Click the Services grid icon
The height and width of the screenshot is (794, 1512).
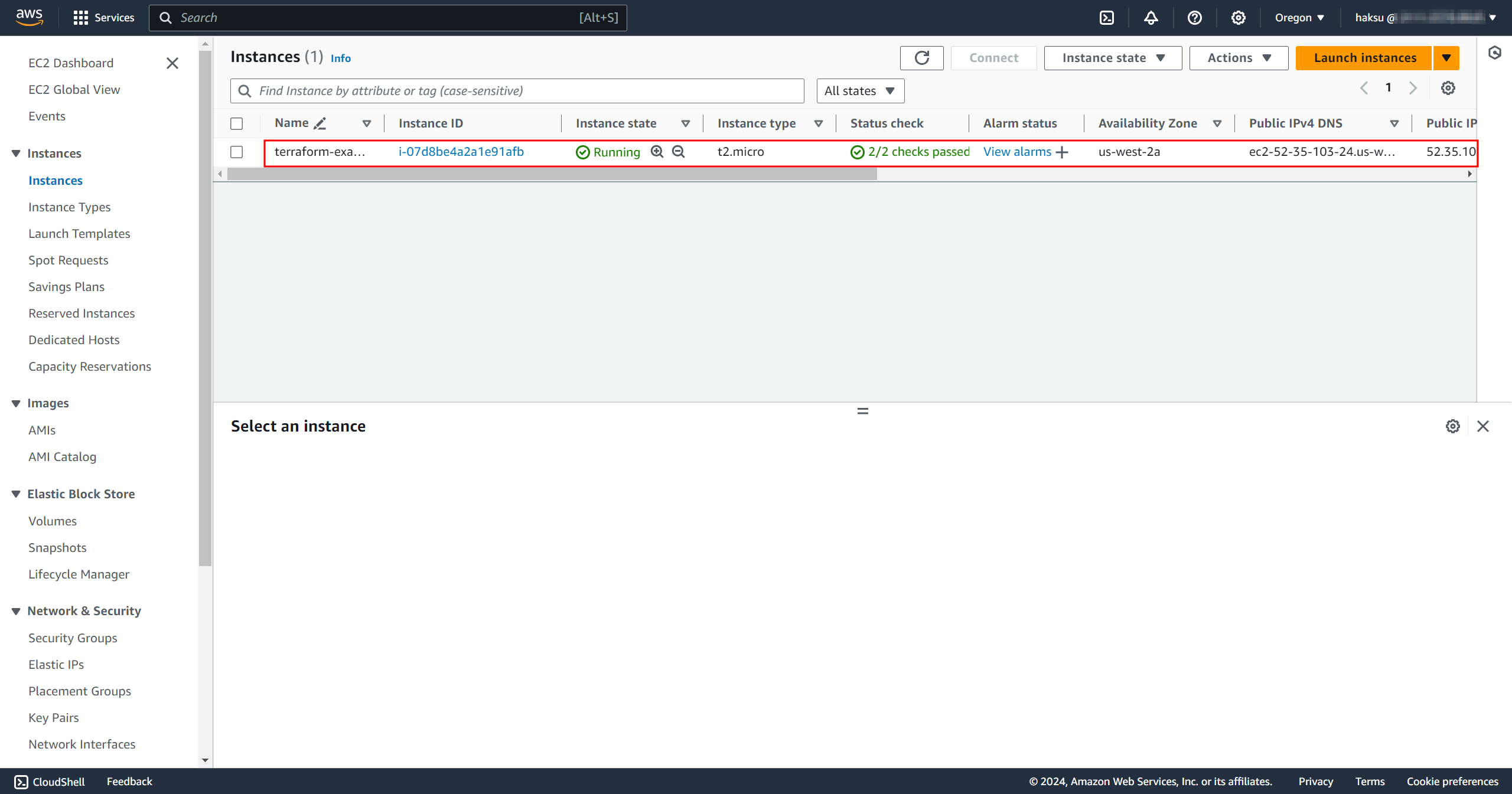[x=81, y=18]
